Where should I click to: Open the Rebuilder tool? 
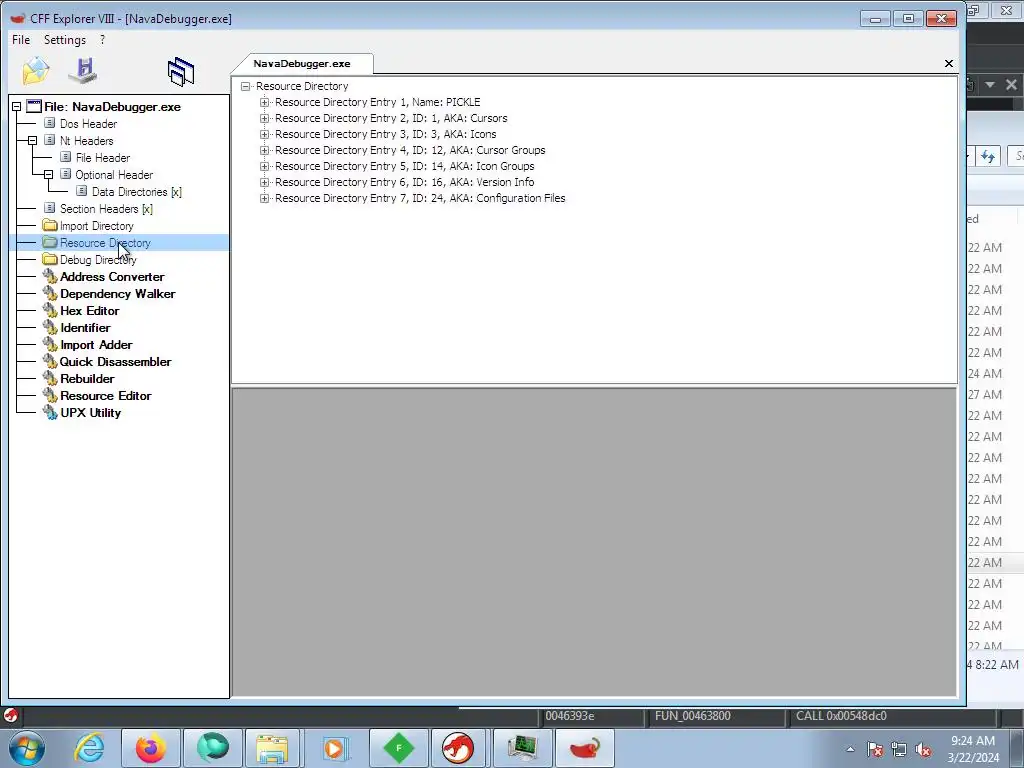pyautogui.click(x=87, y=378)
